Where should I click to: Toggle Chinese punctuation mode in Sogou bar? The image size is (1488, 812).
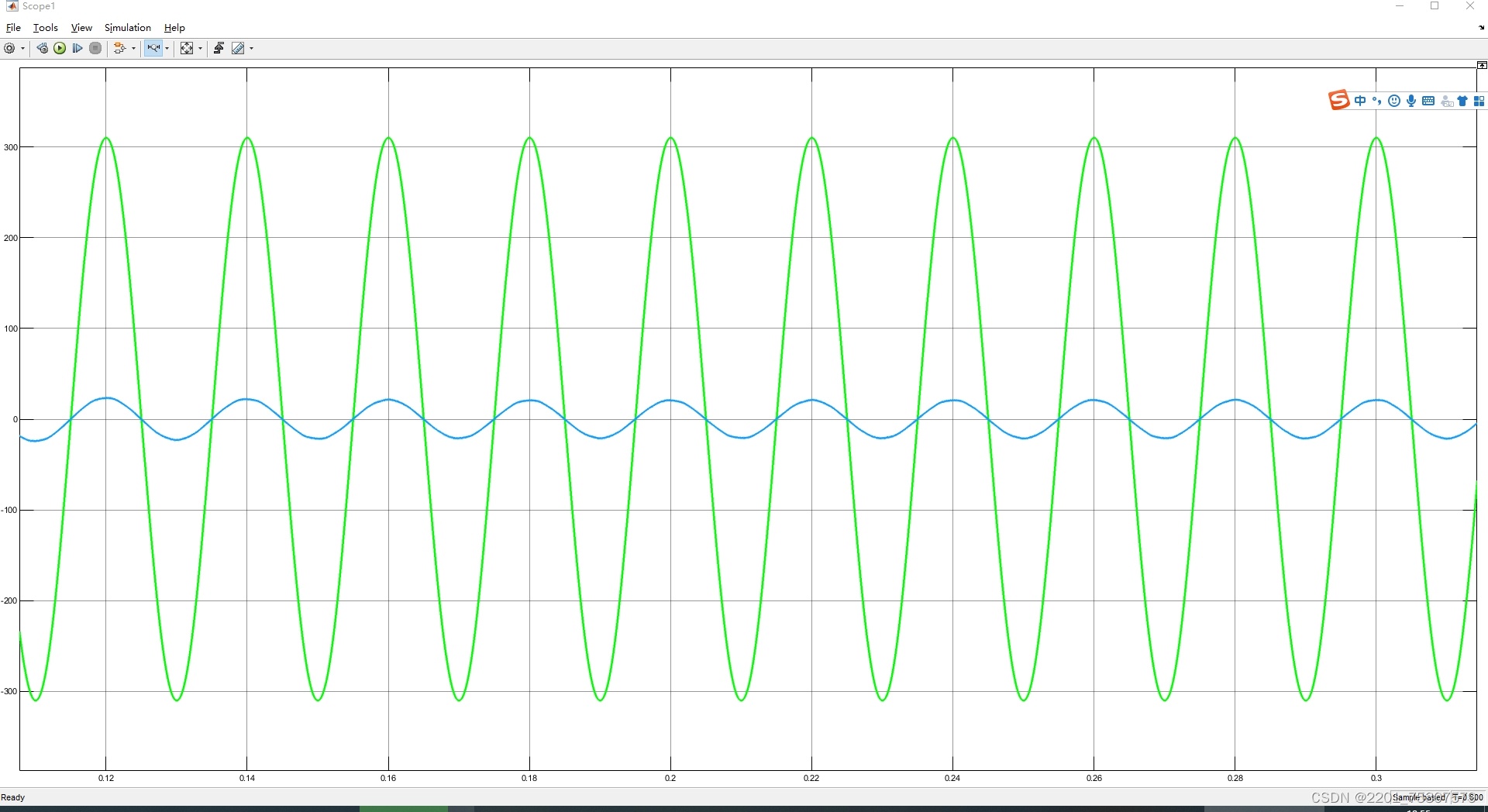(x=1377, y=101)
